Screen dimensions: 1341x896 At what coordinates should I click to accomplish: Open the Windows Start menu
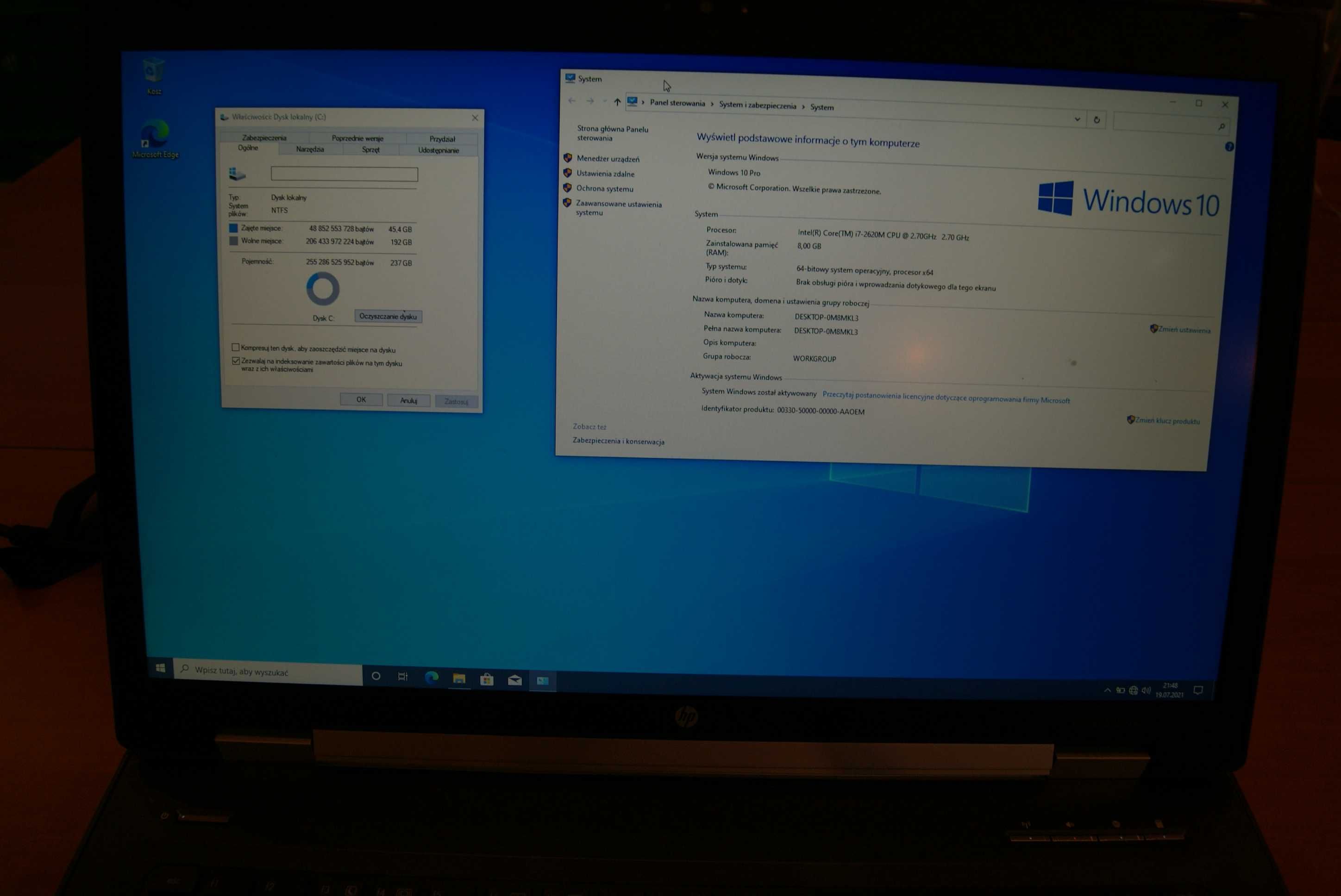161,667
